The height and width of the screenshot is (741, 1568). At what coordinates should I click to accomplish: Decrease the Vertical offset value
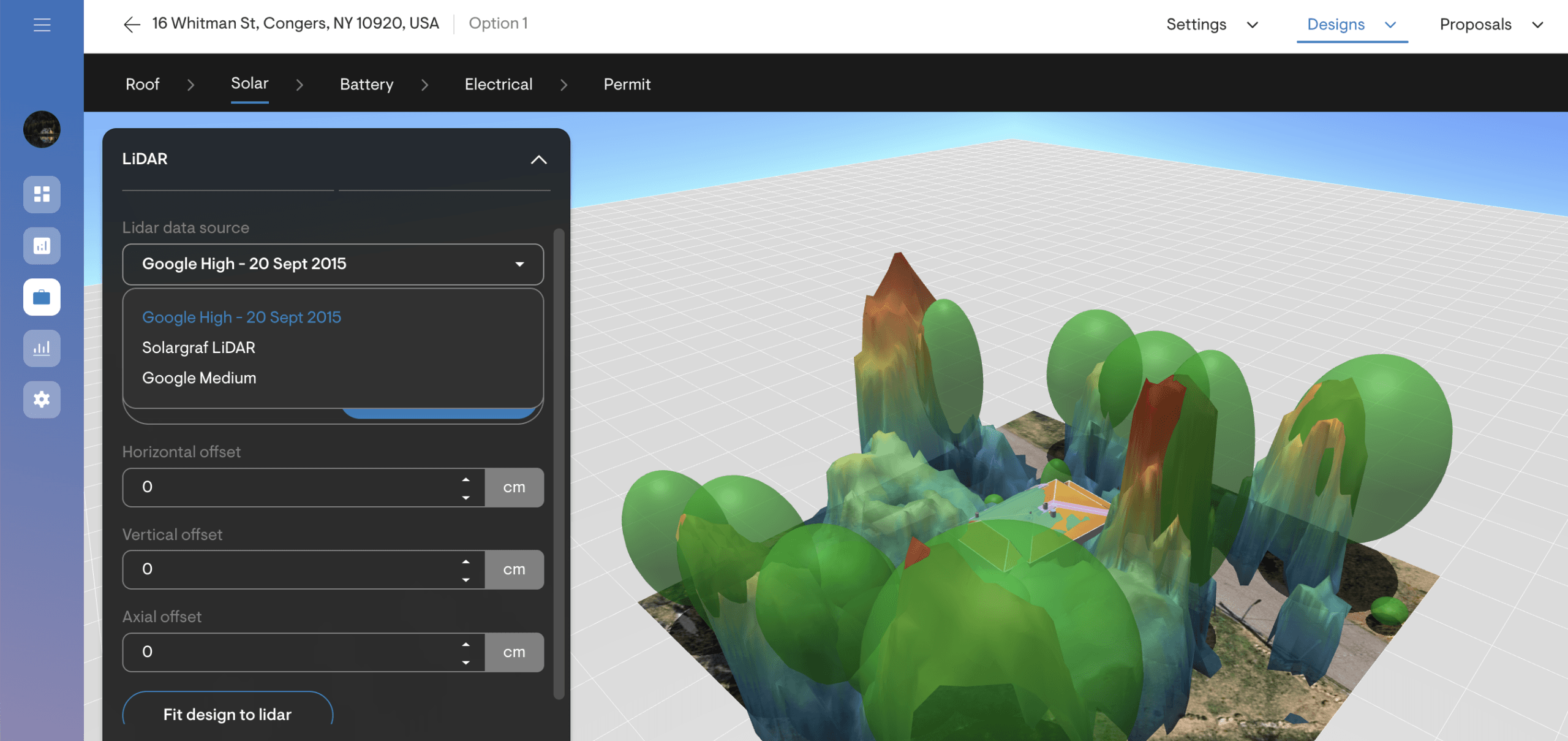(x=466, y=580)
